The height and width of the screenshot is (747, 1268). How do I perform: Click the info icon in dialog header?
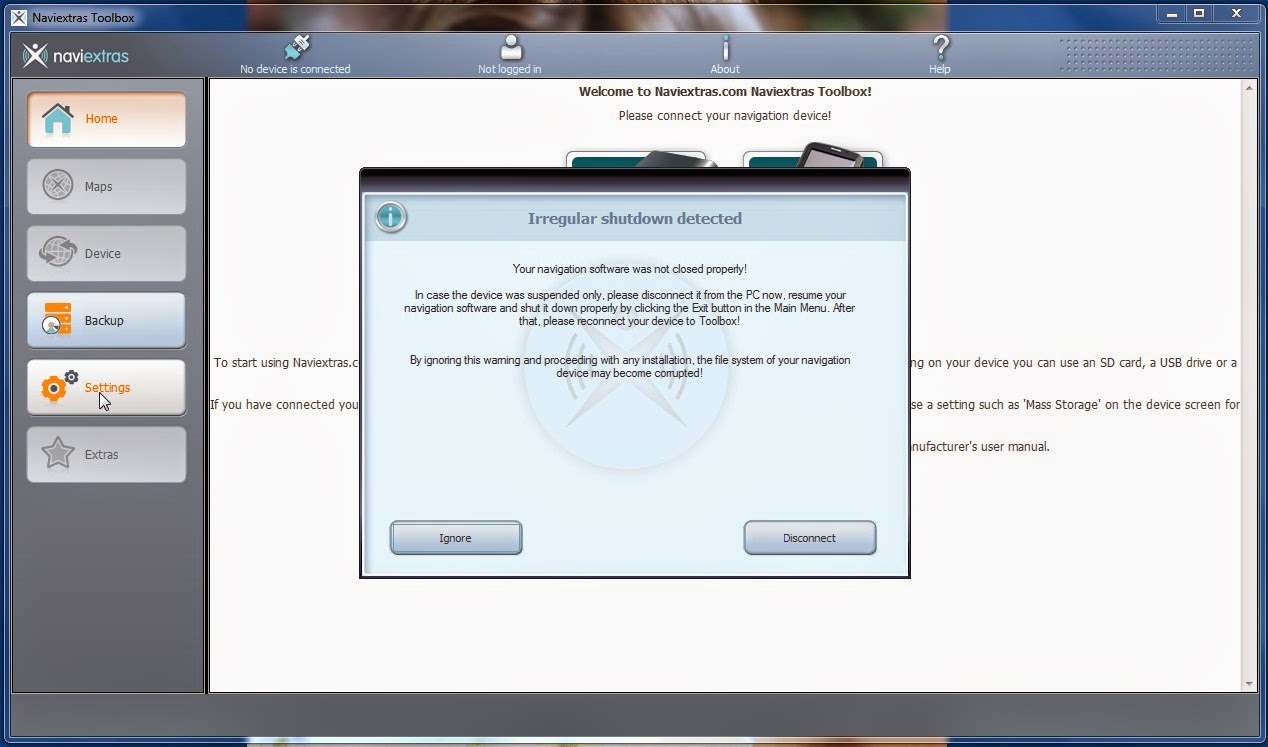[391, 217]
